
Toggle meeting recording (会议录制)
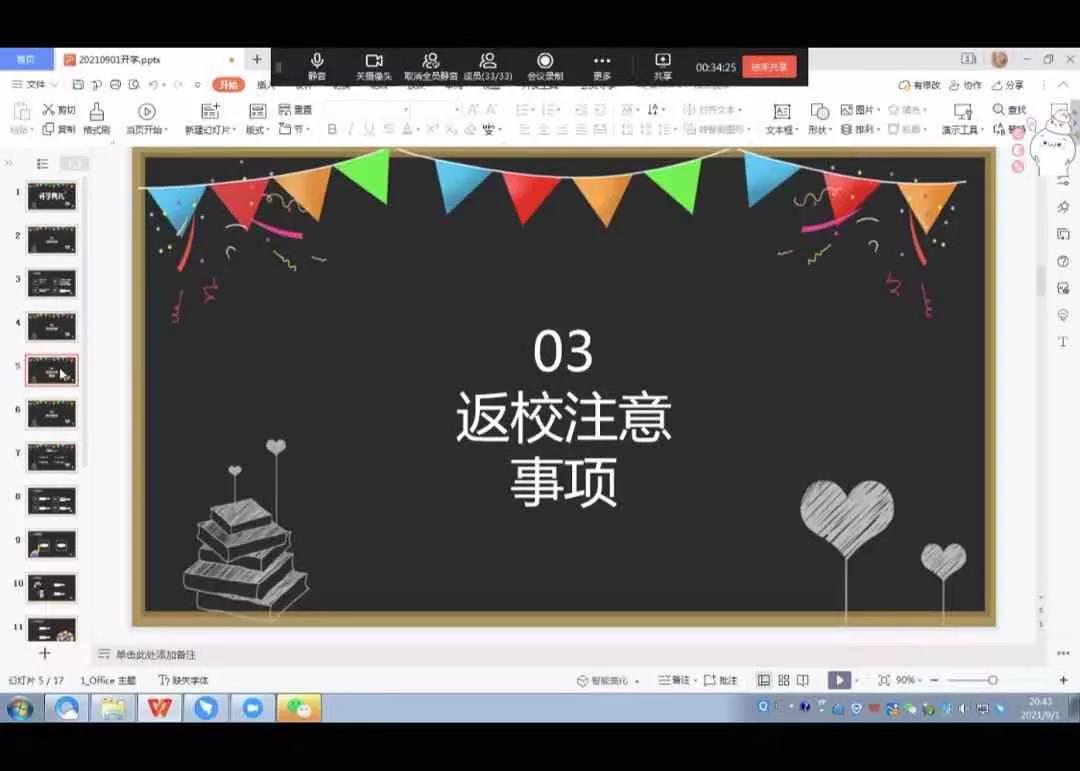tap(545, 66)
